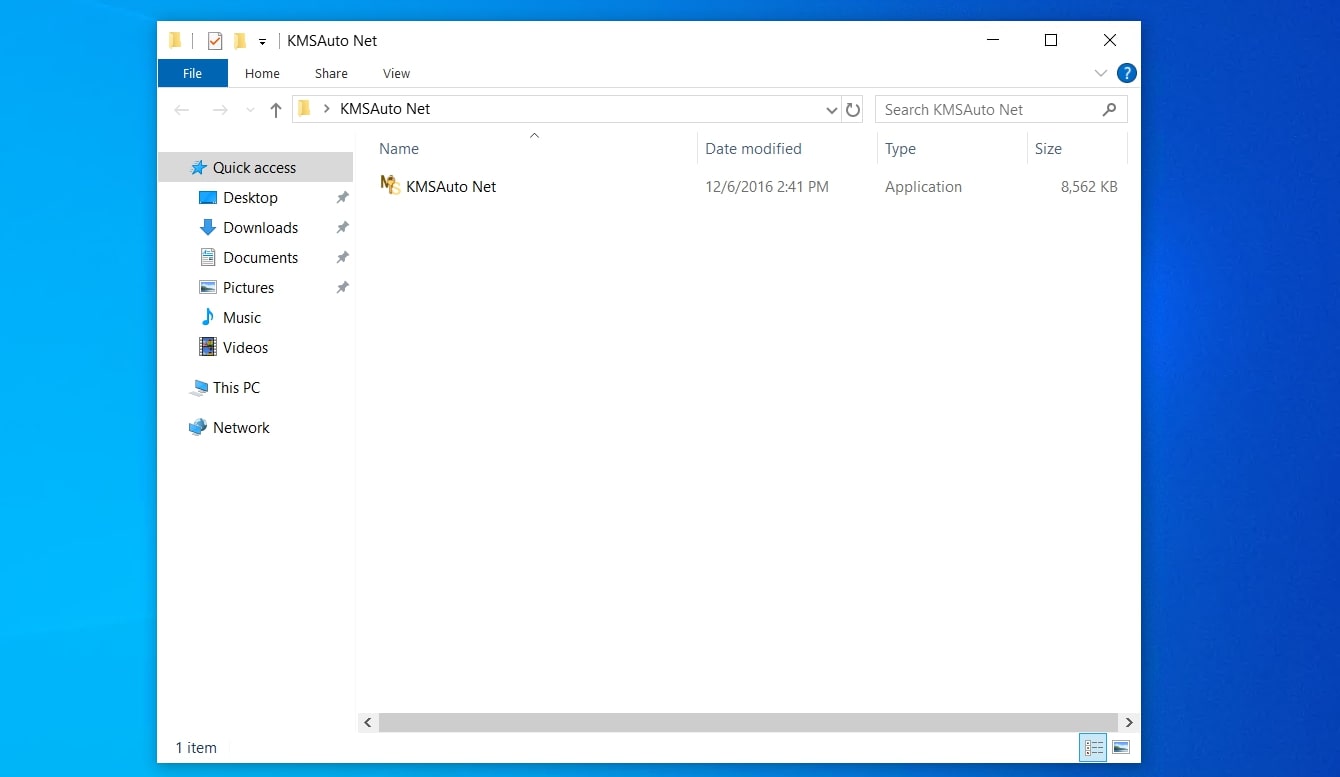Click the Back navigation arrow
This screenshot has height=777, width=1340.
pyautogui.click(x=181, y=110)
